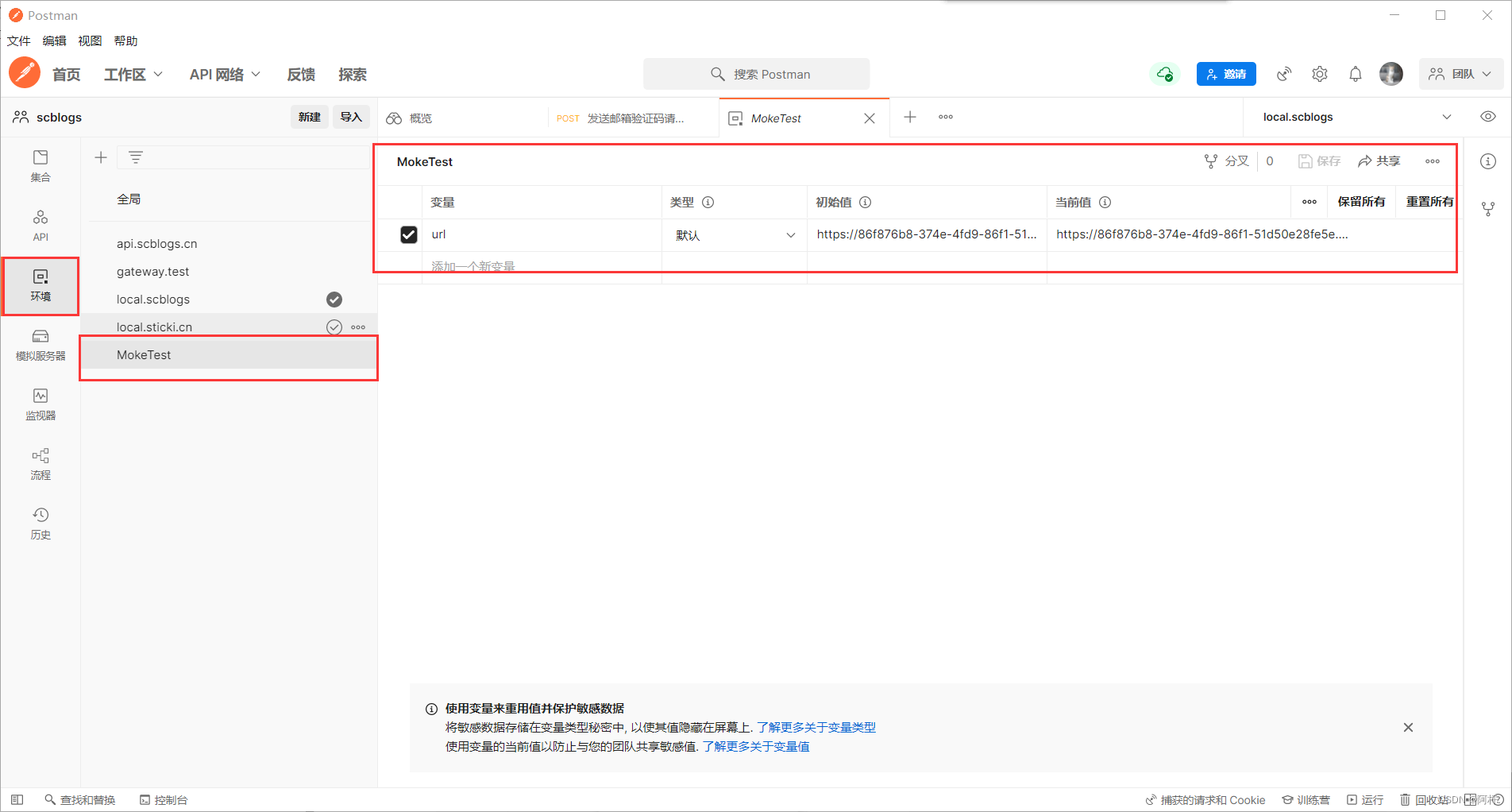This screenshot has width=1512, height=812.
Task: Expand the Workspaces dropdown
Action: pyautogui.click(x=133, y=74)
